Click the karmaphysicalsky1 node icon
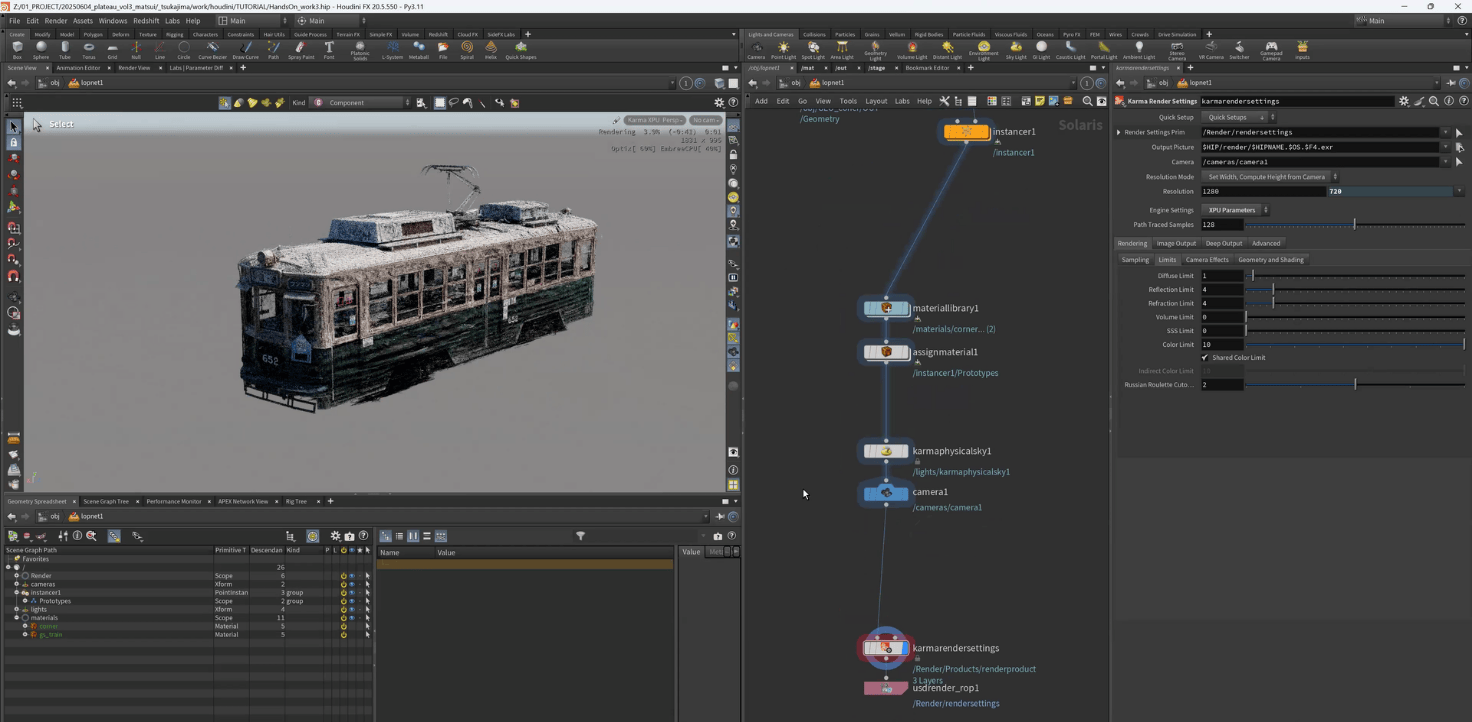1472x722 pixels. coord(886,452)
